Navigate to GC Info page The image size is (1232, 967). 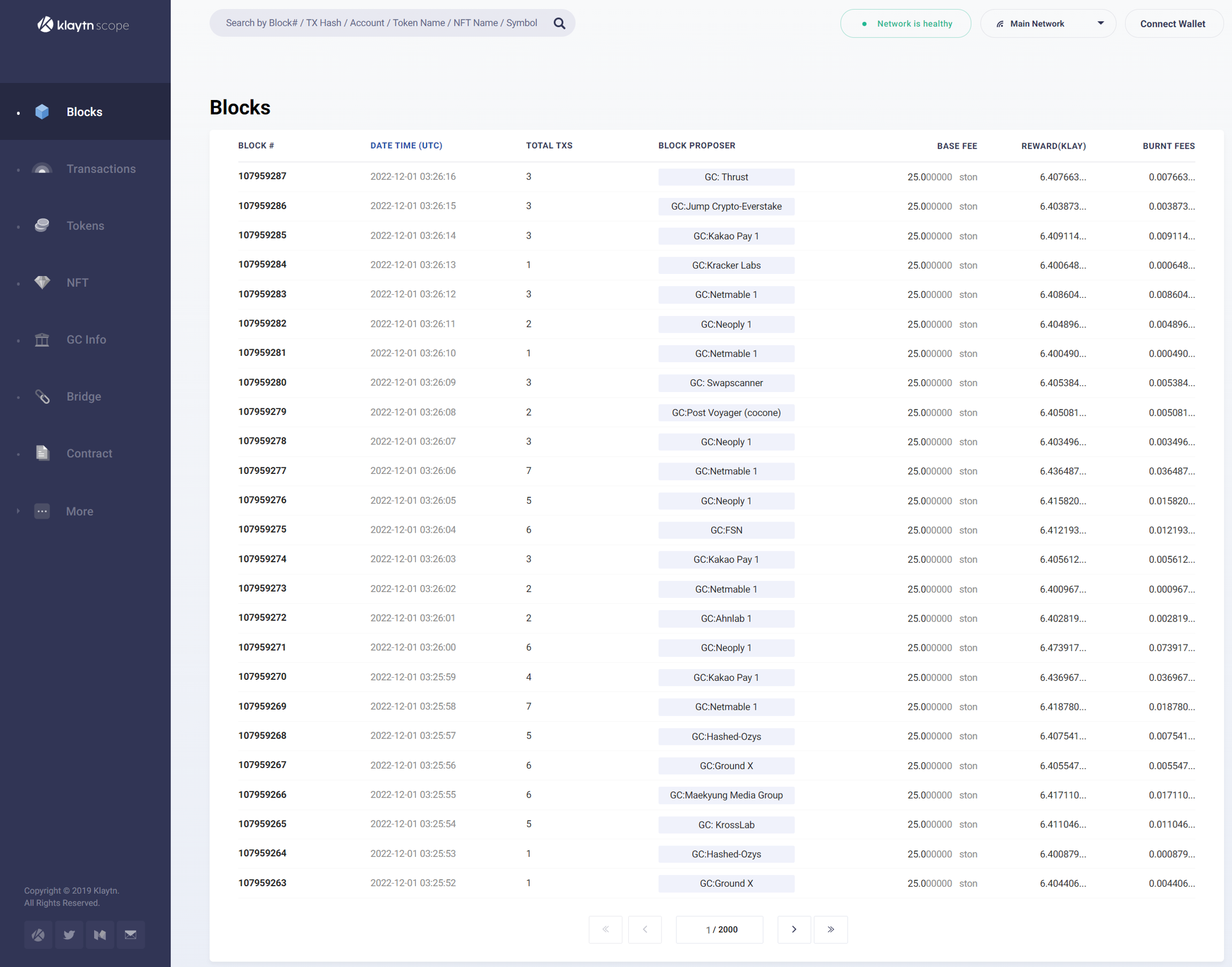86,340
